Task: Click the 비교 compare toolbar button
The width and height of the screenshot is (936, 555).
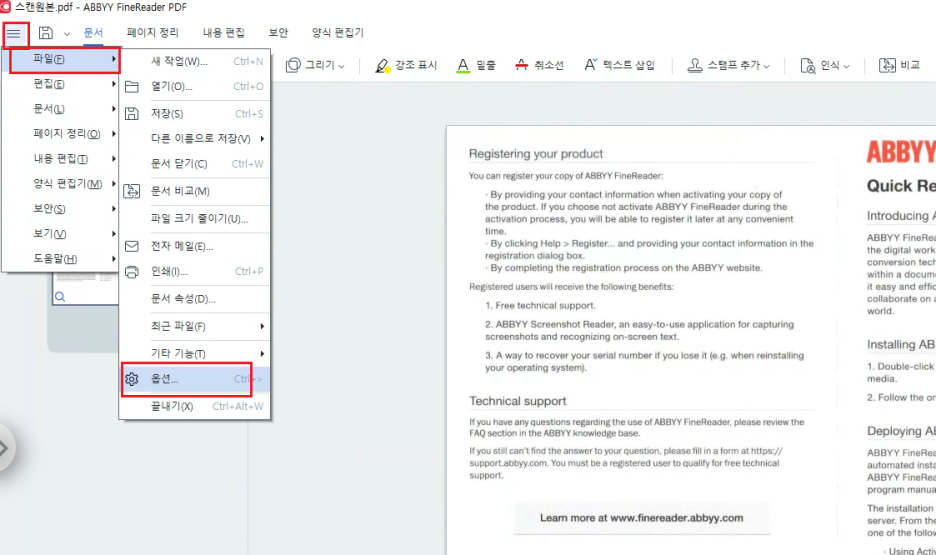Action: (900, 65)
